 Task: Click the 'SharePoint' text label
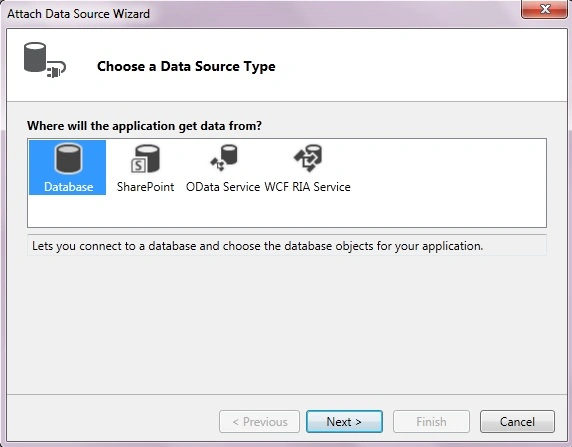[145, 187]
